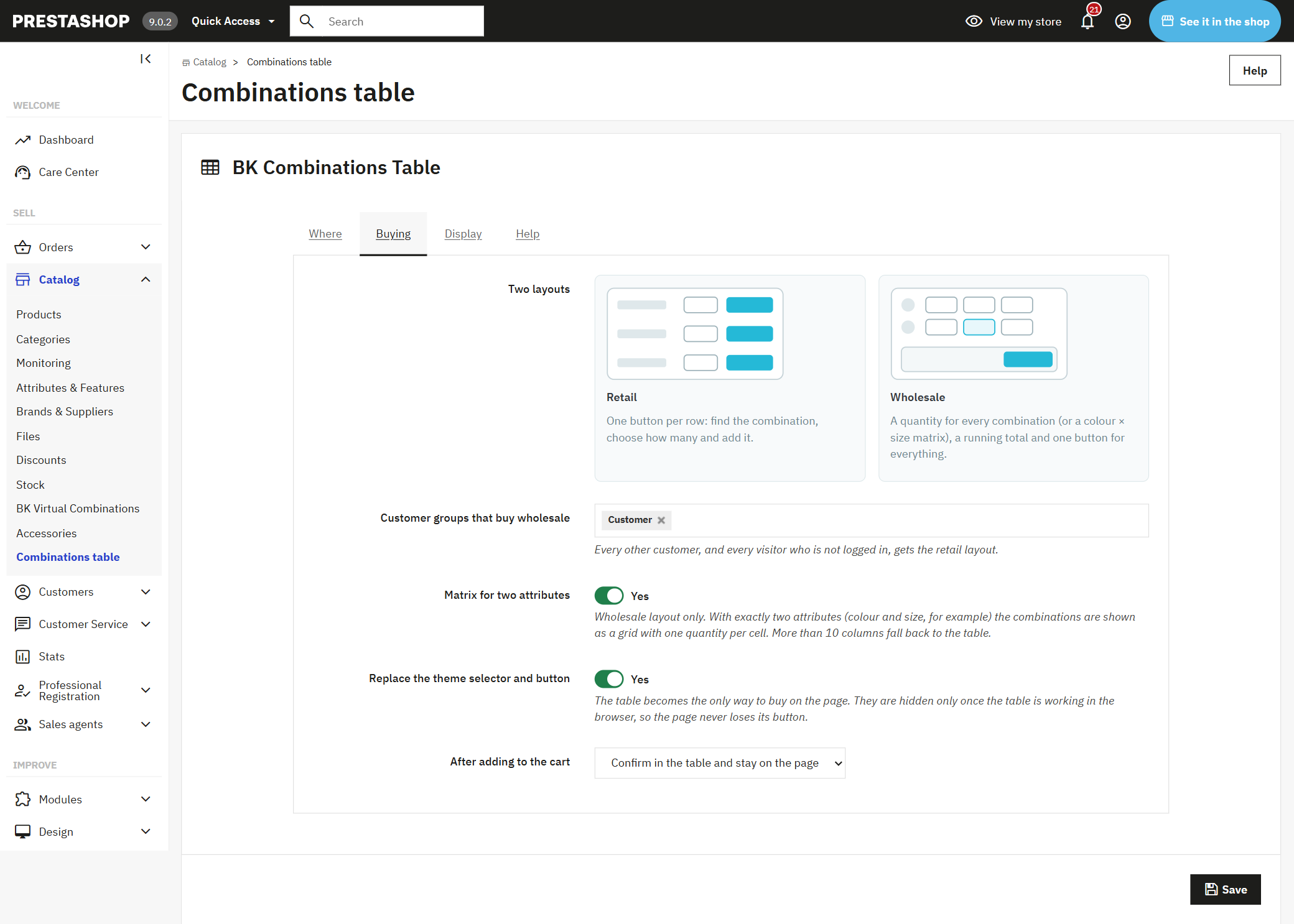1294x924 pixels.
Task: Click in the customer groups tag field
Action: point(872,520)
